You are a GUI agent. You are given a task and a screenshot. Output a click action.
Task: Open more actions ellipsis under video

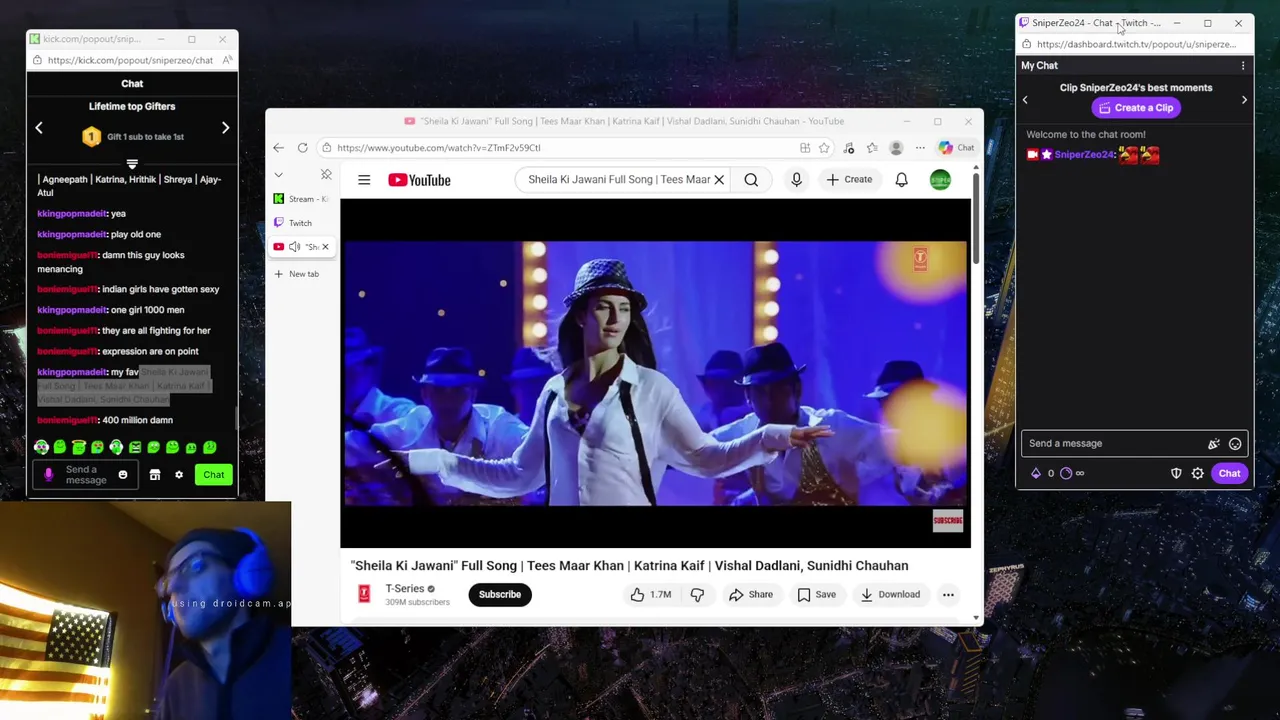click(948, 595)
